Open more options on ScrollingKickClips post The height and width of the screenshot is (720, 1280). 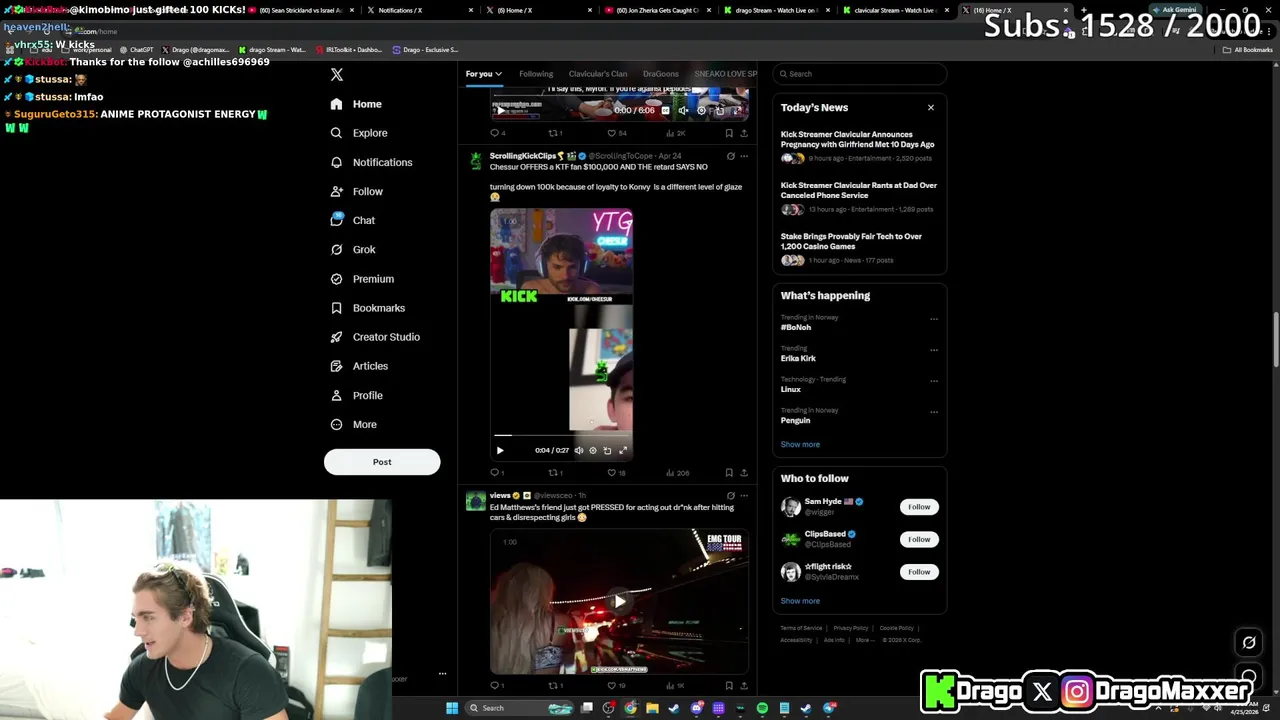(x=743, y=156)
